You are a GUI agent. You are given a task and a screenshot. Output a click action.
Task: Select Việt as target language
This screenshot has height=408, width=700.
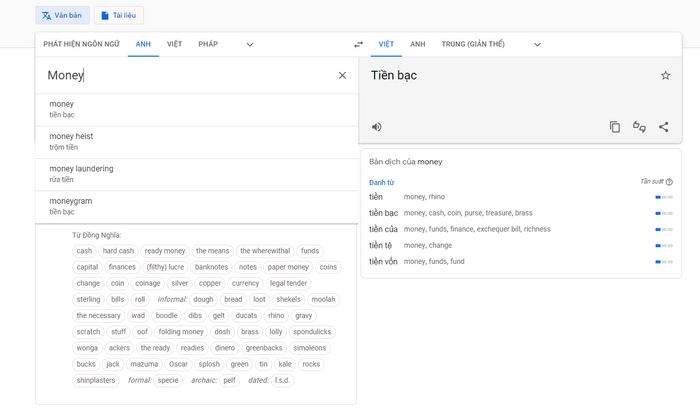tap(386, 44)
